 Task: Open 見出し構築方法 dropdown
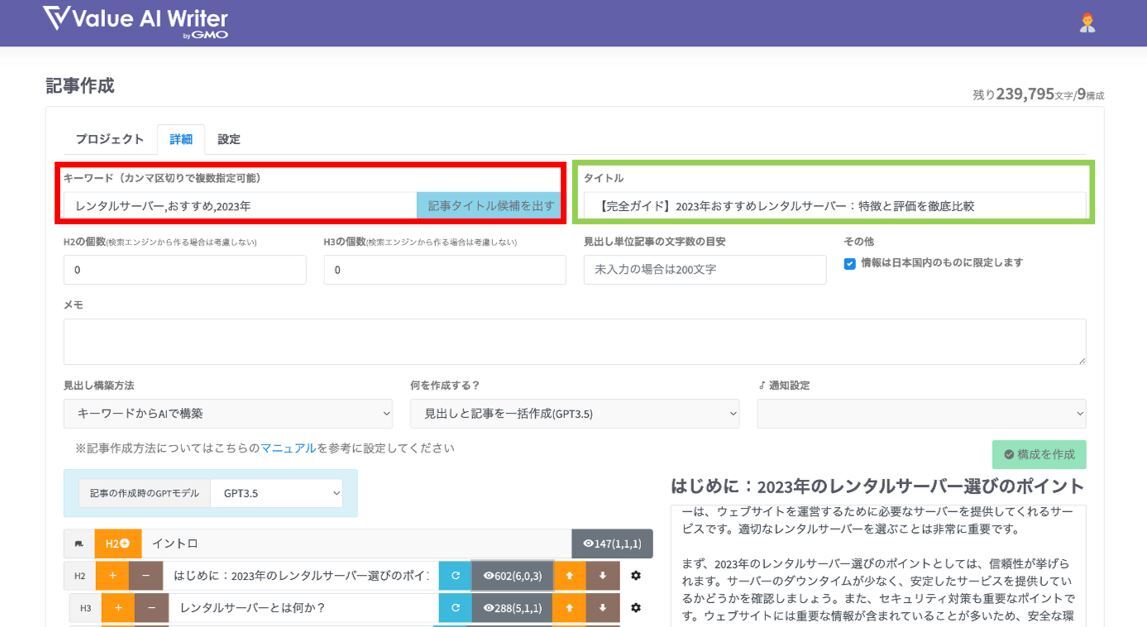pyautogui.click(x=228, y=413)
